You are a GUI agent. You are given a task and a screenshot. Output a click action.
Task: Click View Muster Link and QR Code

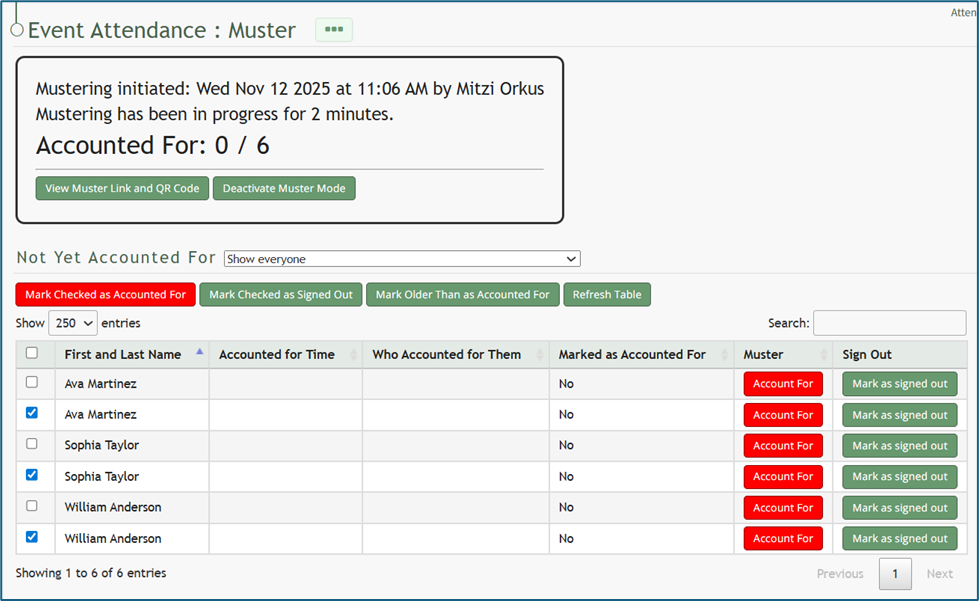click(122, 188)
